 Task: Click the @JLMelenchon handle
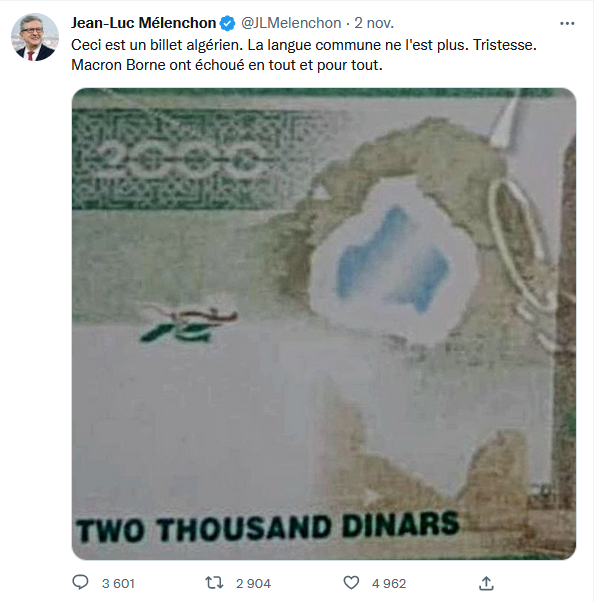(291, 23)
